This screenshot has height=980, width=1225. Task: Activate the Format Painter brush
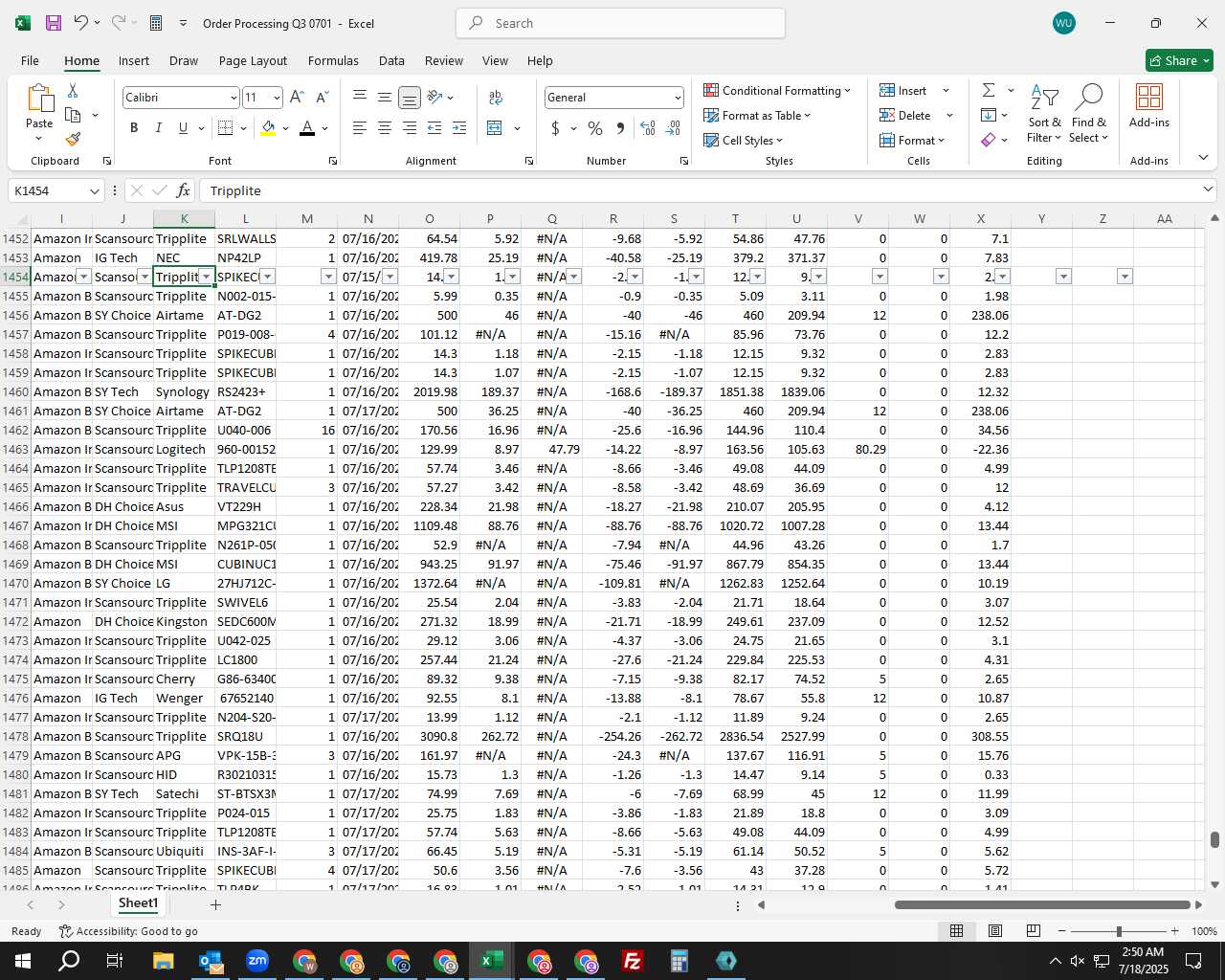point(73,139)
